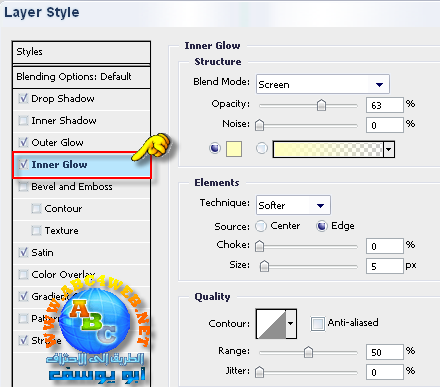
Task: Enable the Bevel and Emboss checkbox
Action: pos(23,187)
